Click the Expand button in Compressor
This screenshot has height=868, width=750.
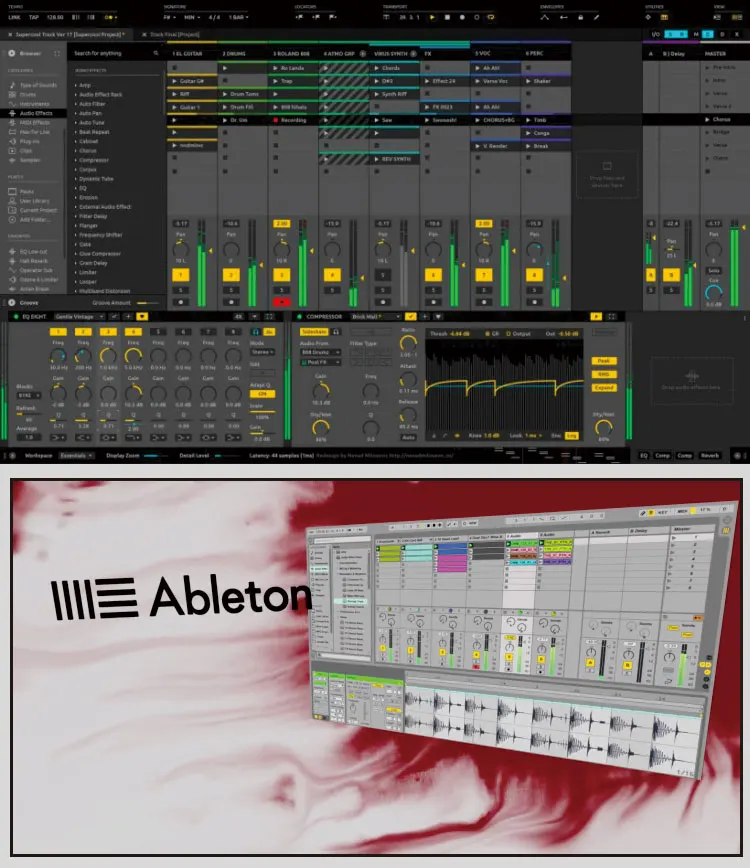pyautogui.click(x=604, y=387)
